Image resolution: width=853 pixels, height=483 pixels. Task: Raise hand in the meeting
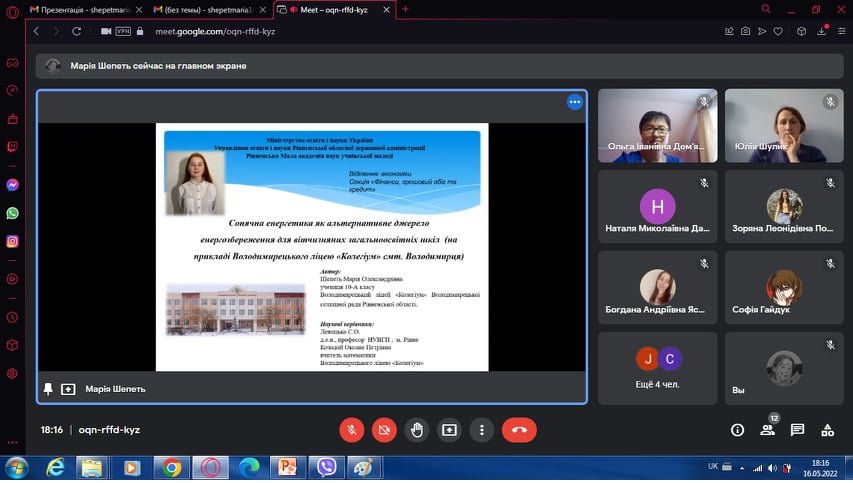tap(417, 430)
